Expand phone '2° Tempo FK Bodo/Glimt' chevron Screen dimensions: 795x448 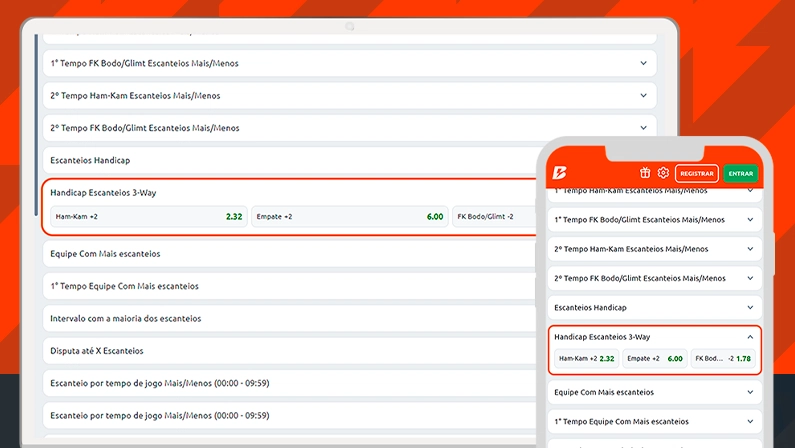[750, 278]
